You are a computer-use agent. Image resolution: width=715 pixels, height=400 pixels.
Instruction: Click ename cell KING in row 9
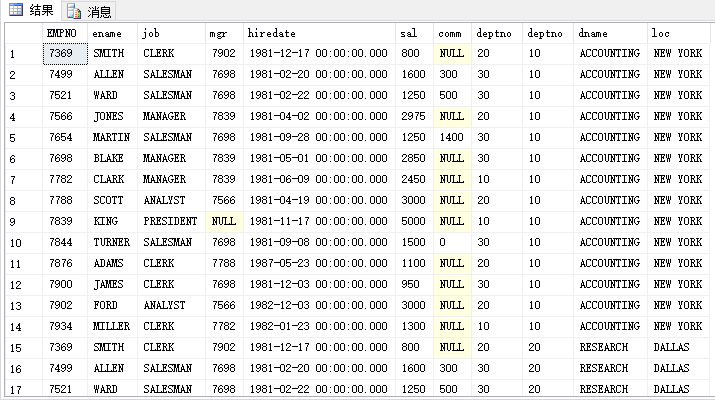click(113, 222)
